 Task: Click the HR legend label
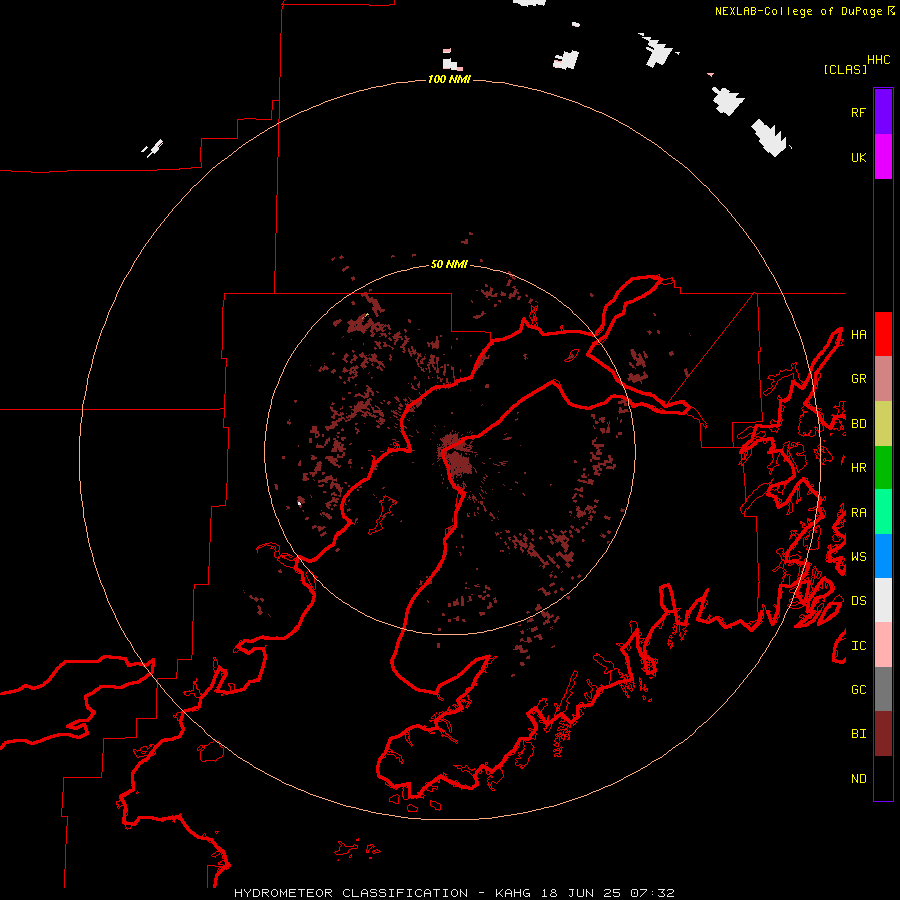(x=859, y=468)
